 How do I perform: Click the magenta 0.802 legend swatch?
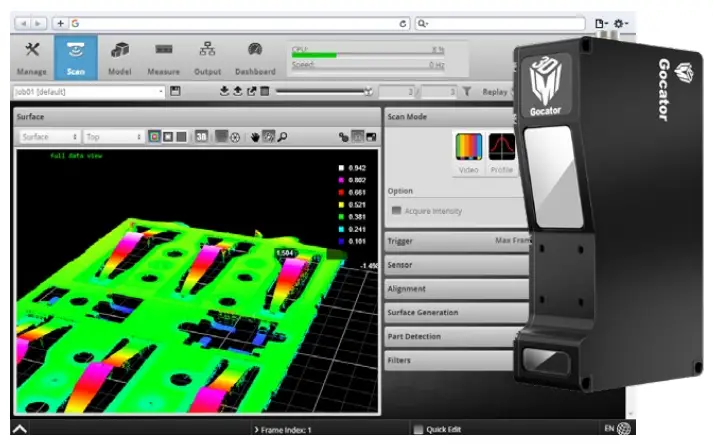click(341, 180)
